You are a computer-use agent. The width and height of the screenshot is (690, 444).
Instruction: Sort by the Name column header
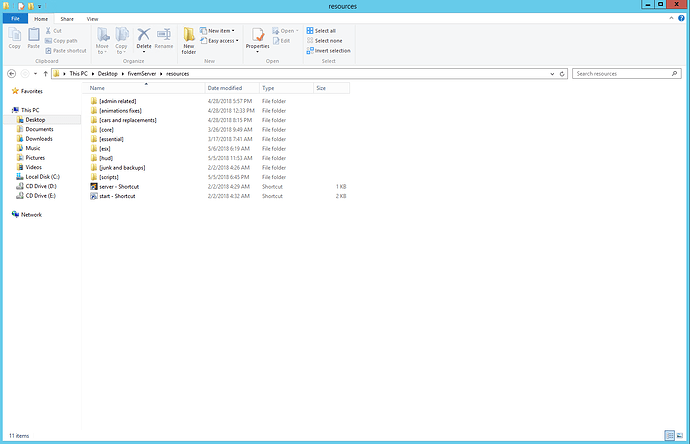(143, 88)
